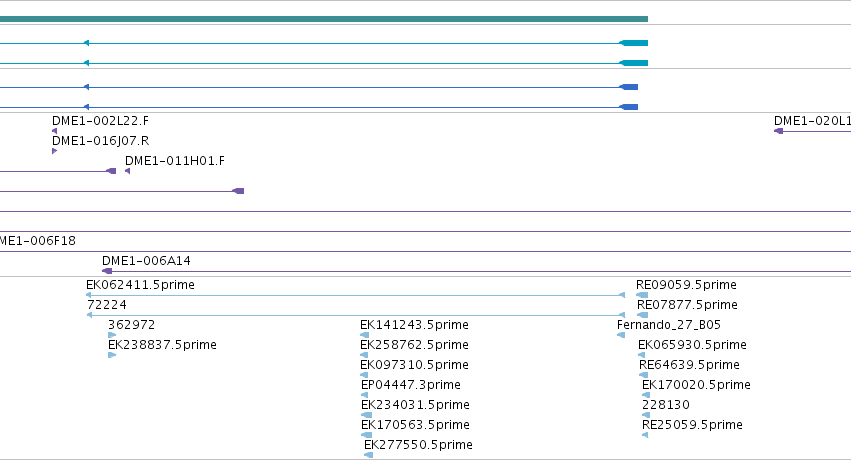This screenshot has height=460, width=851.
Task: Select the DME1-020L1 feature label
Action: coord(812,120)
